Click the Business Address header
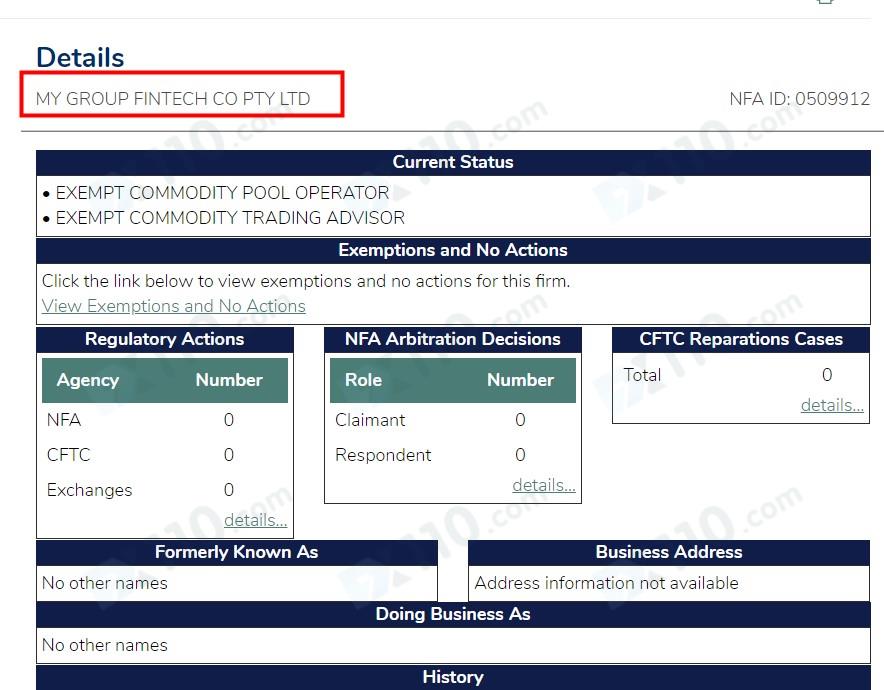Viewport: 884px width, 690px height. pyautogui.click(x=669, y=552)
